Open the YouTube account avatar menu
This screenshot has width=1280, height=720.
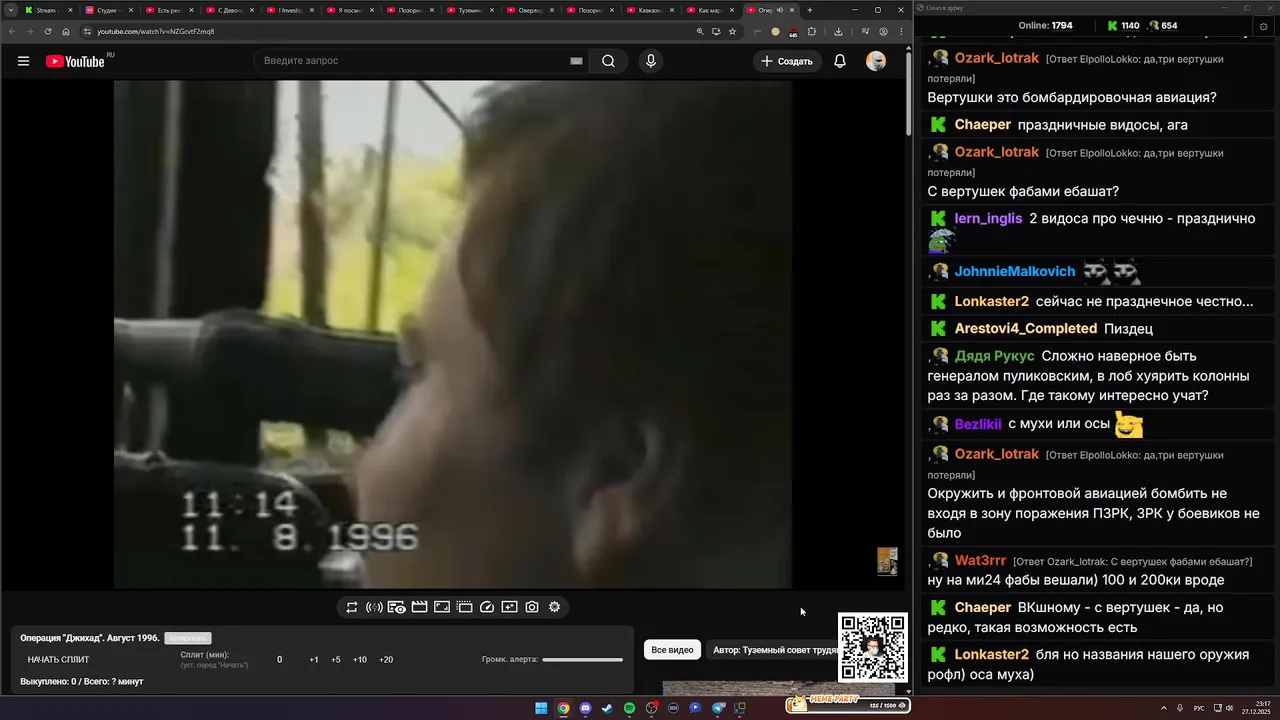[876, 61]
